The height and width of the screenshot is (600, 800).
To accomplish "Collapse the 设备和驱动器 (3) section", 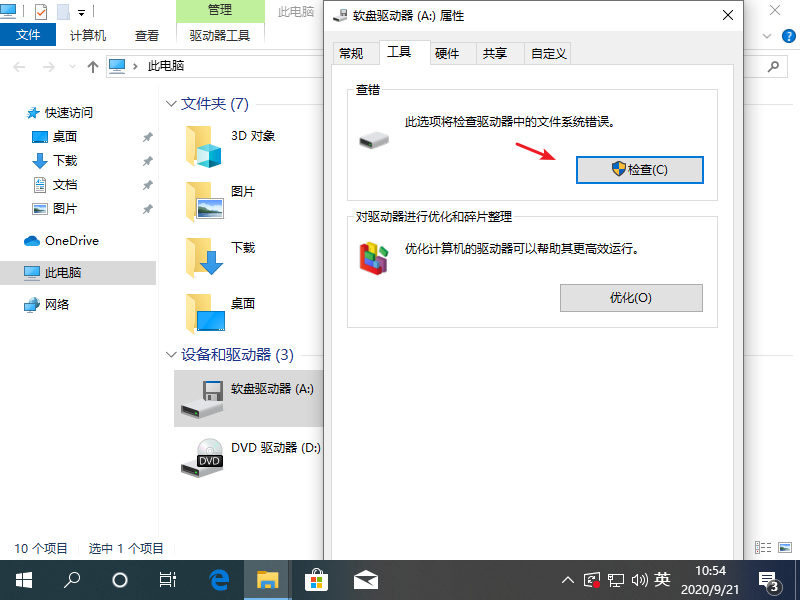I will point(170,354).
